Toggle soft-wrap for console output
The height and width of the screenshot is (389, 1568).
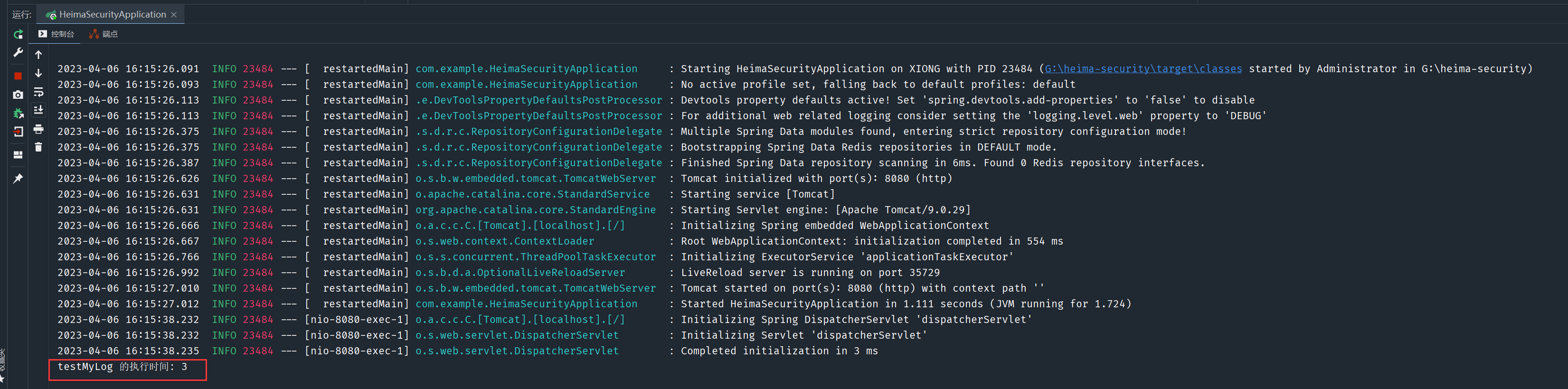click(x=38, y=92)
